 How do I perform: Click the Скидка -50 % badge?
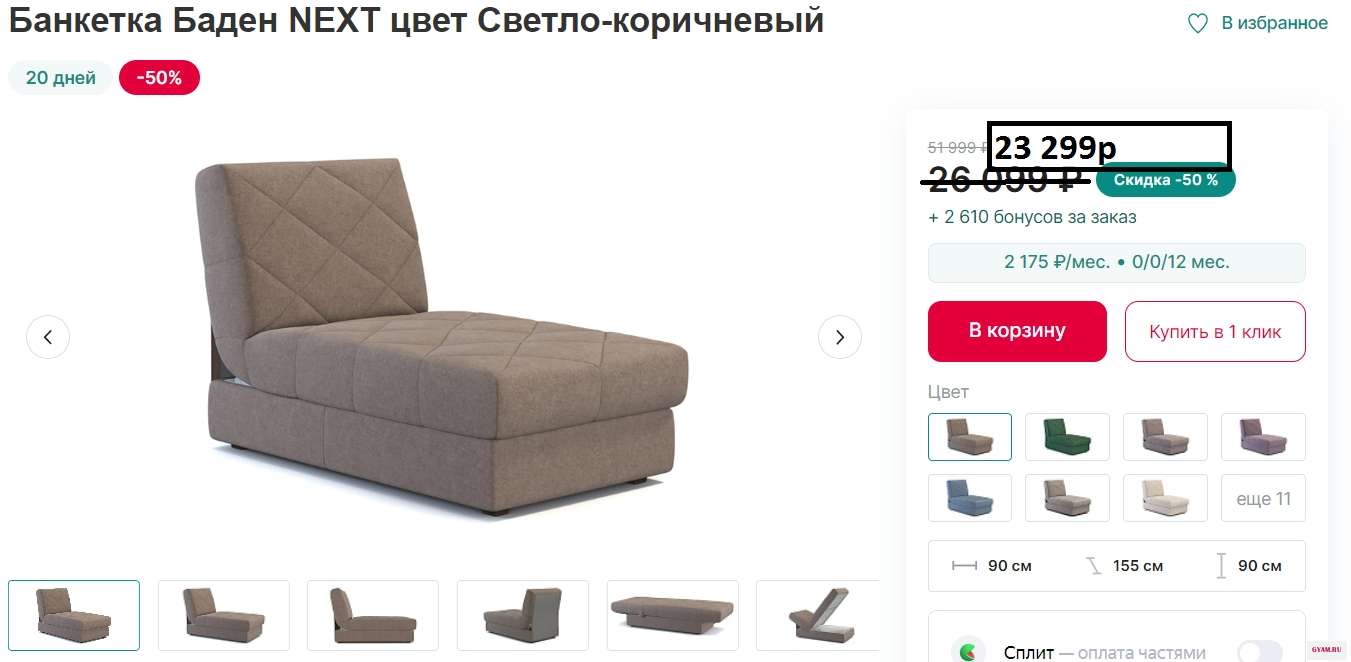[x=1166, y=181]
